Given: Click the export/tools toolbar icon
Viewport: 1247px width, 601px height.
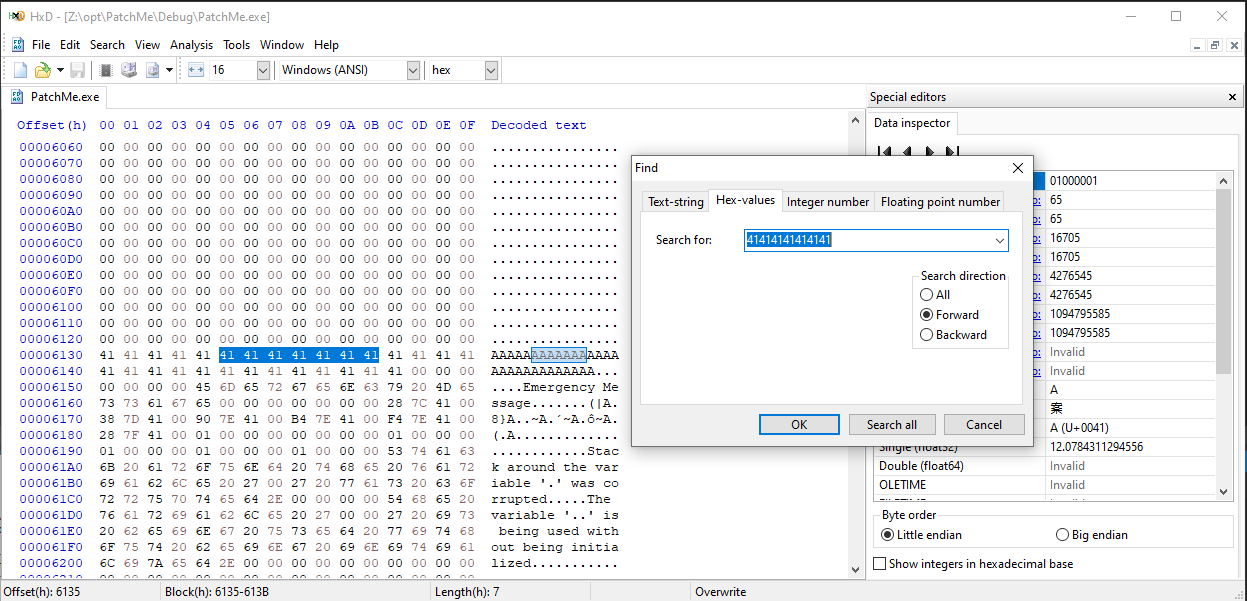Looking at the screenshot, I should (152, 69).
